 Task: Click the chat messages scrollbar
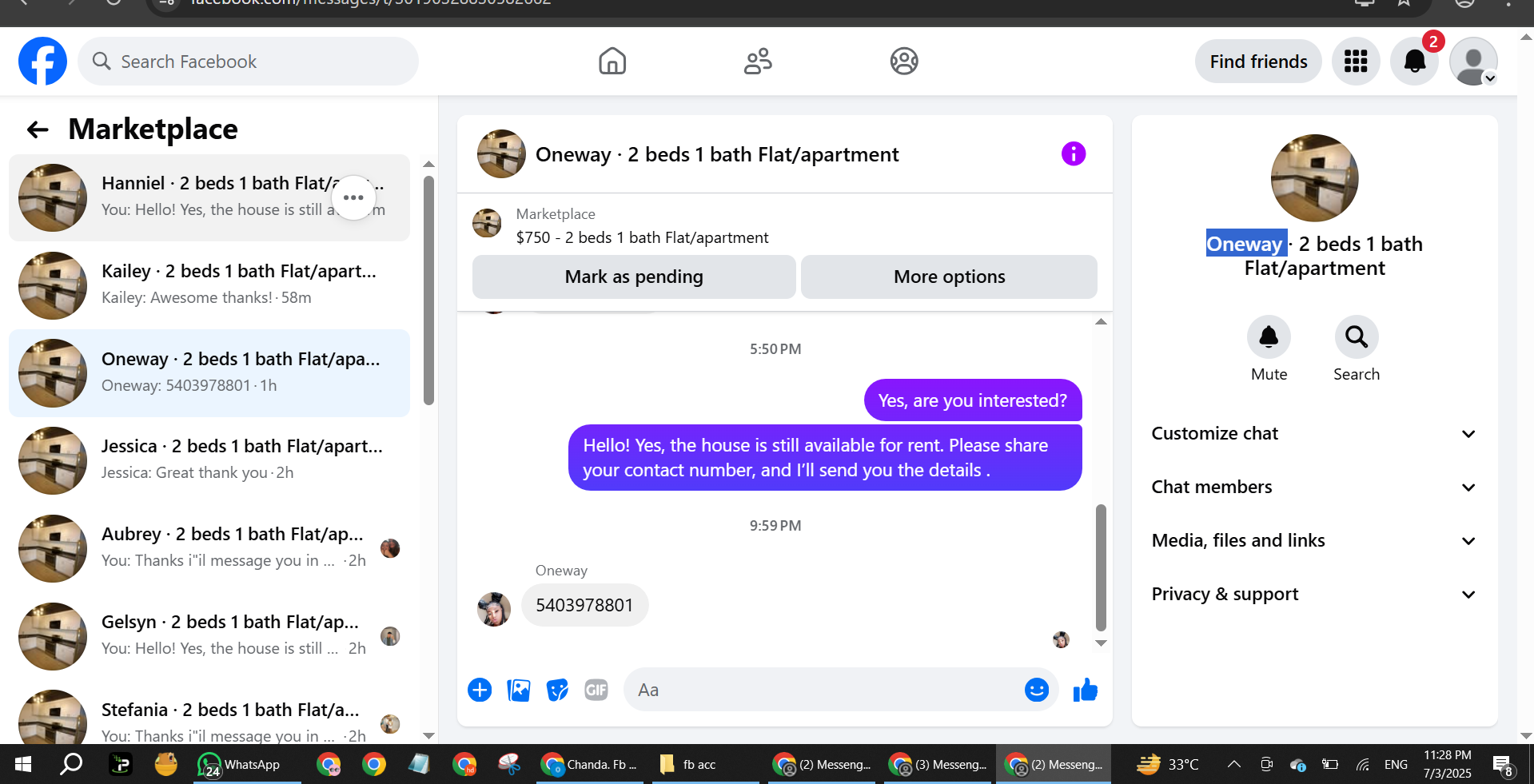1101,567
